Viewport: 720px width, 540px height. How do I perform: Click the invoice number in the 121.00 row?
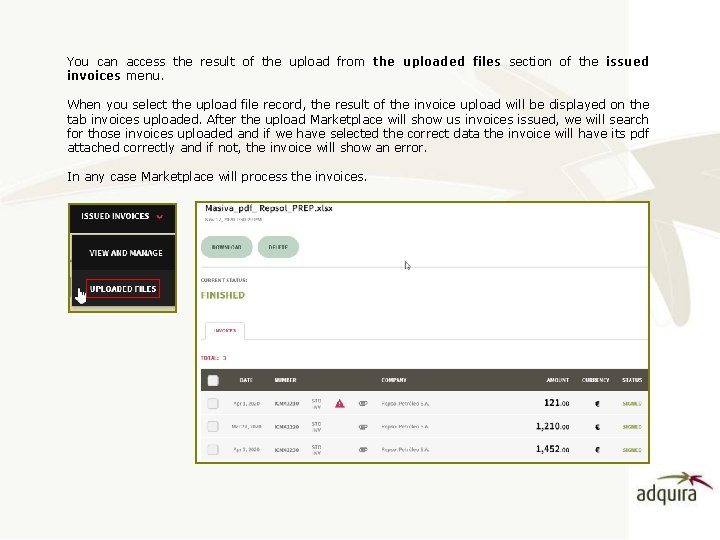pyautogui.click(x=287, y=404)
